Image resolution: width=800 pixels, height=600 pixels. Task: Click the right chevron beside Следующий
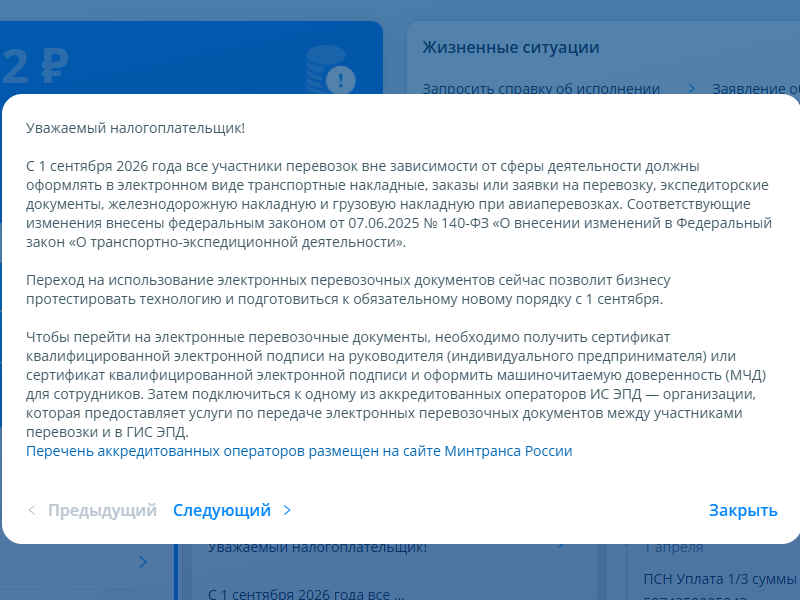click(x=287, y=510)
